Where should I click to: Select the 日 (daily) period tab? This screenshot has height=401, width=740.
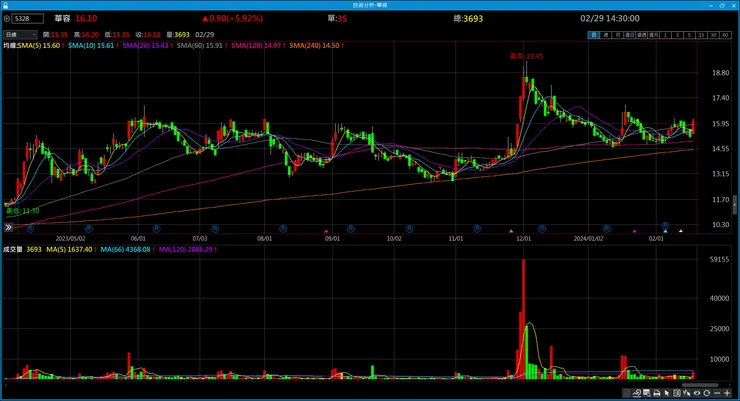(594, 35)
